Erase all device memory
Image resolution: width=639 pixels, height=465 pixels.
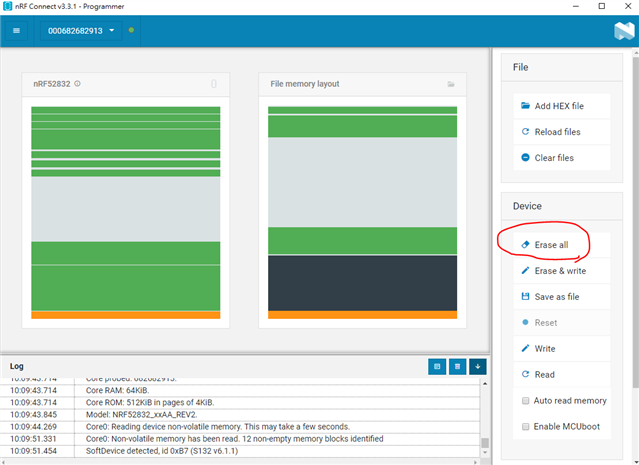[x=562, y=245]
